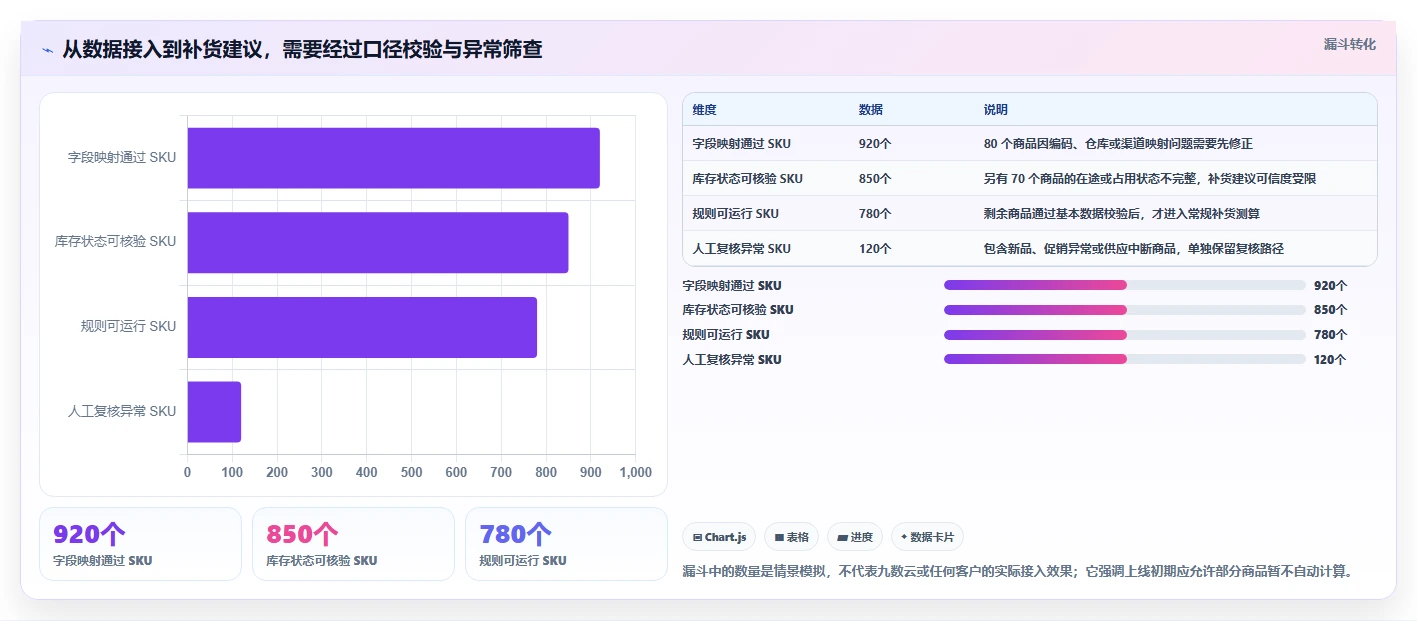Click table value 780个
The image size is (1417, 621).
875,214
